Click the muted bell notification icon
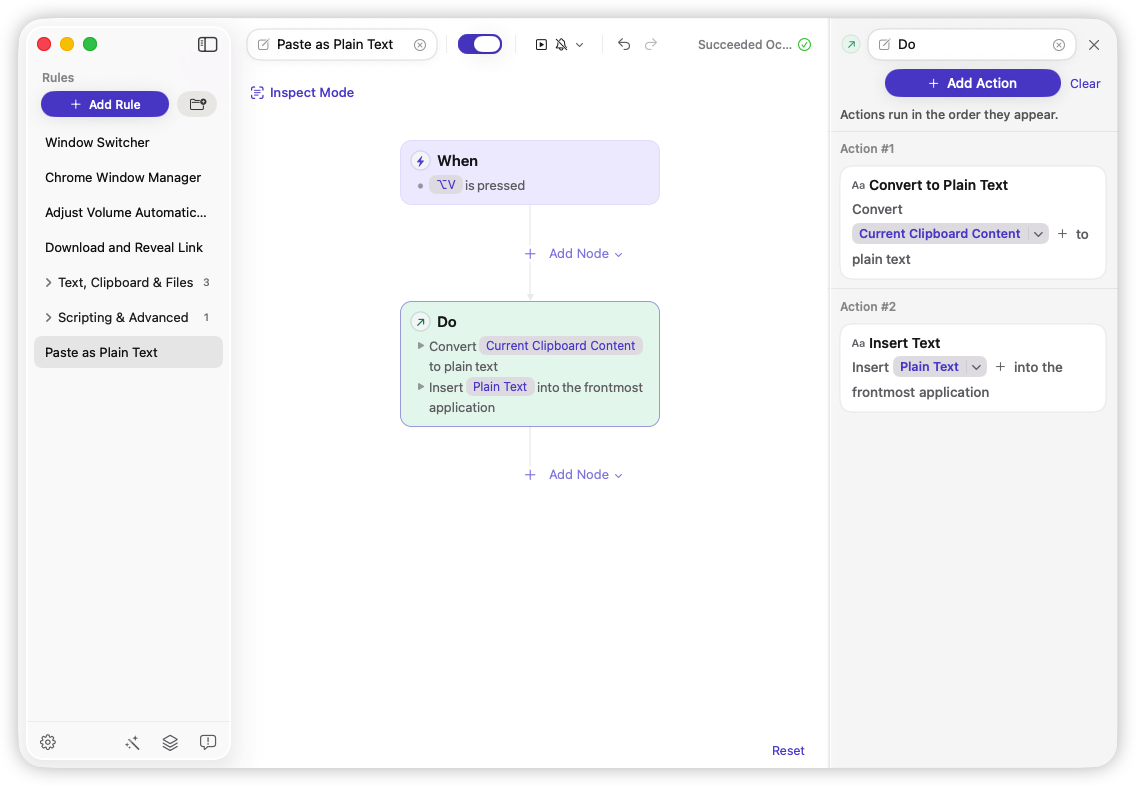Image resolution: width=1136 pixels, height=786 pixels. coord(561,45)
